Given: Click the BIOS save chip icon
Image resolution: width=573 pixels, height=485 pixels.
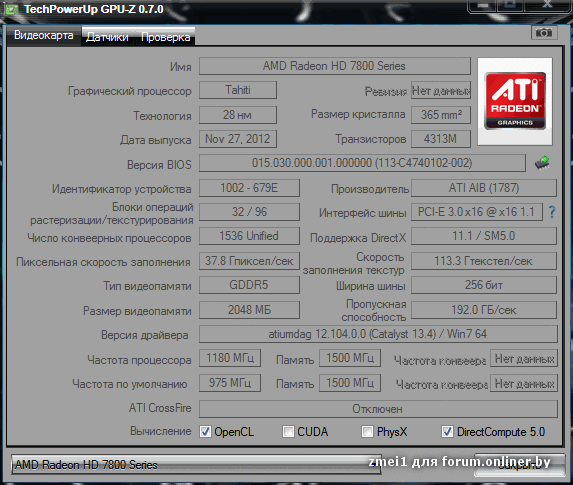Looking at the screenshot, I should click(542, 163).
